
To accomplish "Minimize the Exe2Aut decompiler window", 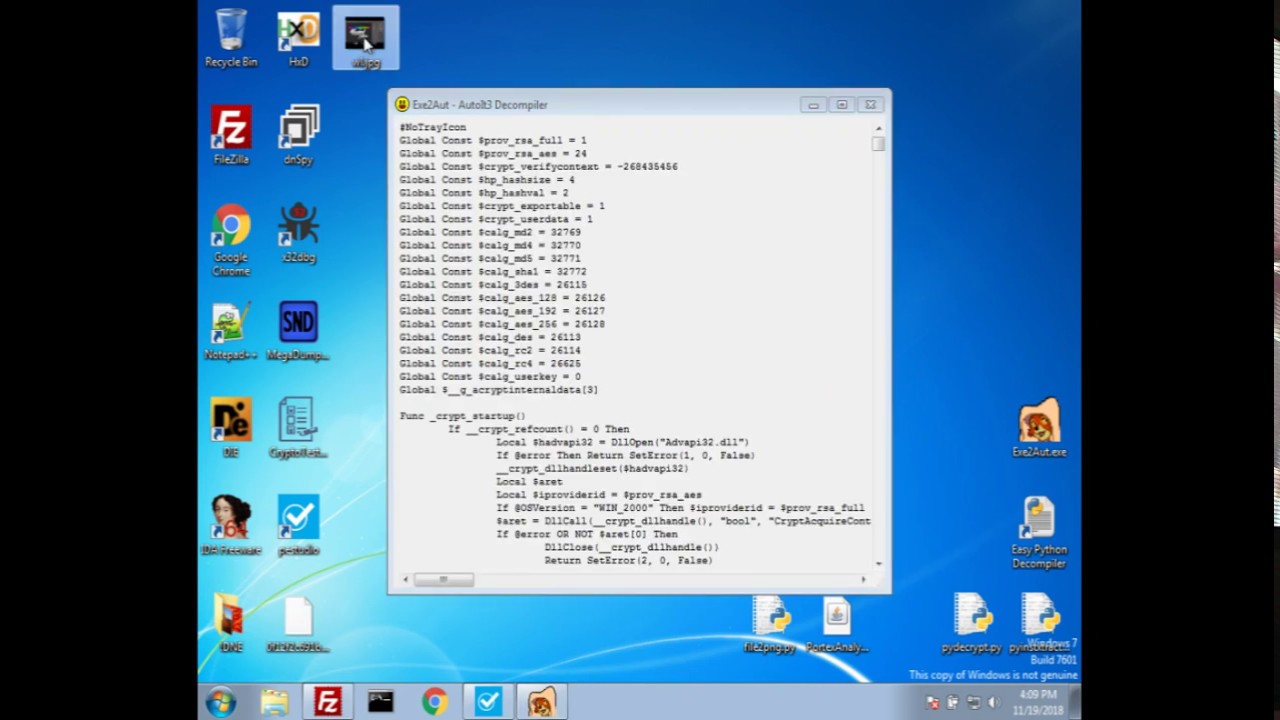I will (x=814, y=104).
